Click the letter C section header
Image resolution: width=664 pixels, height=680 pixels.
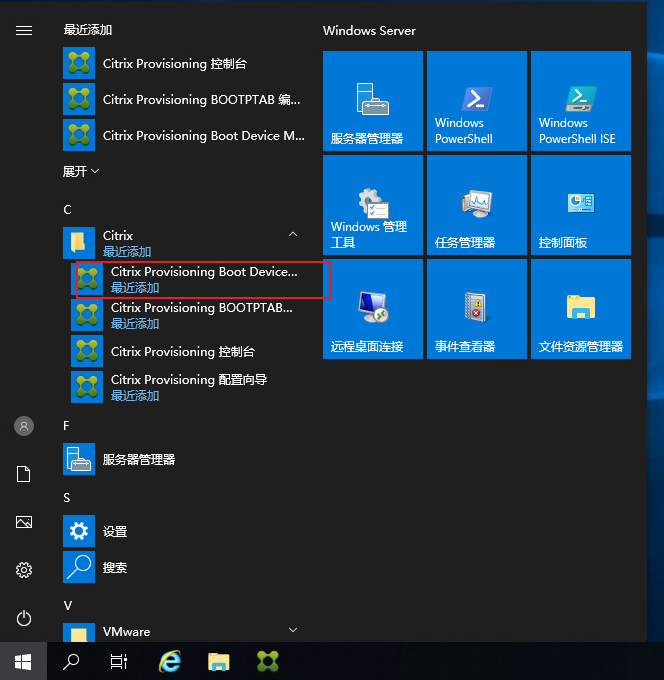(x=68, y=209)
